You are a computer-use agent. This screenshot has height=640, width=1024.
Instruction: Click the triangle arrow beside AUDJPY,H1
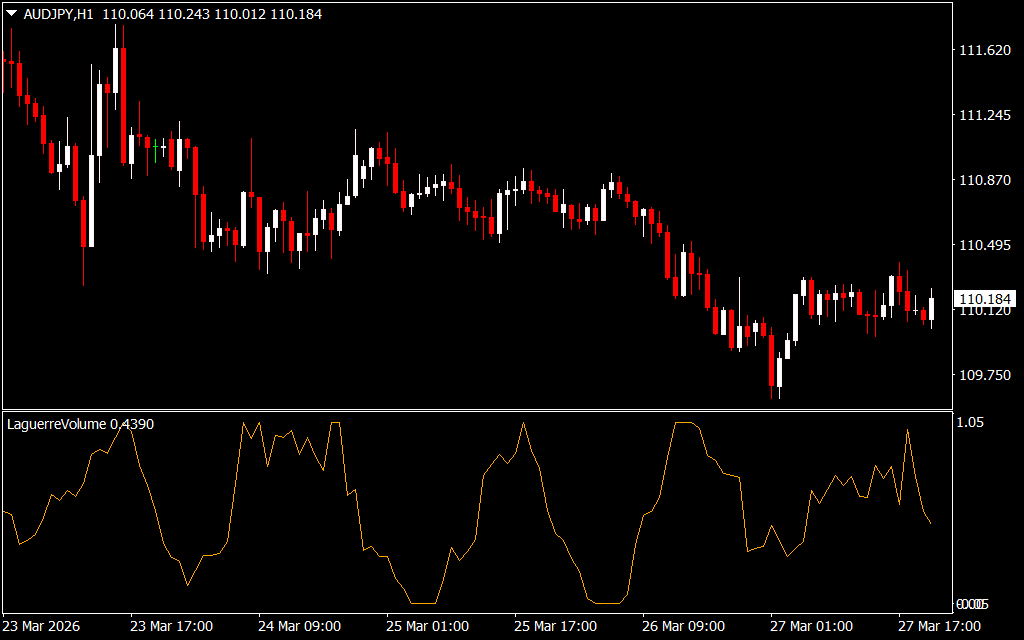click(x=11, y=15)
